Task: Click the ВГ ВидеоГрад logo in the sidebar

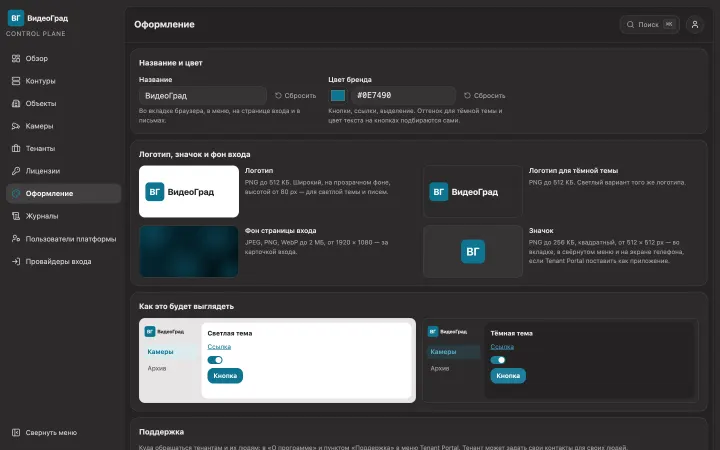Action: (38, 18)
